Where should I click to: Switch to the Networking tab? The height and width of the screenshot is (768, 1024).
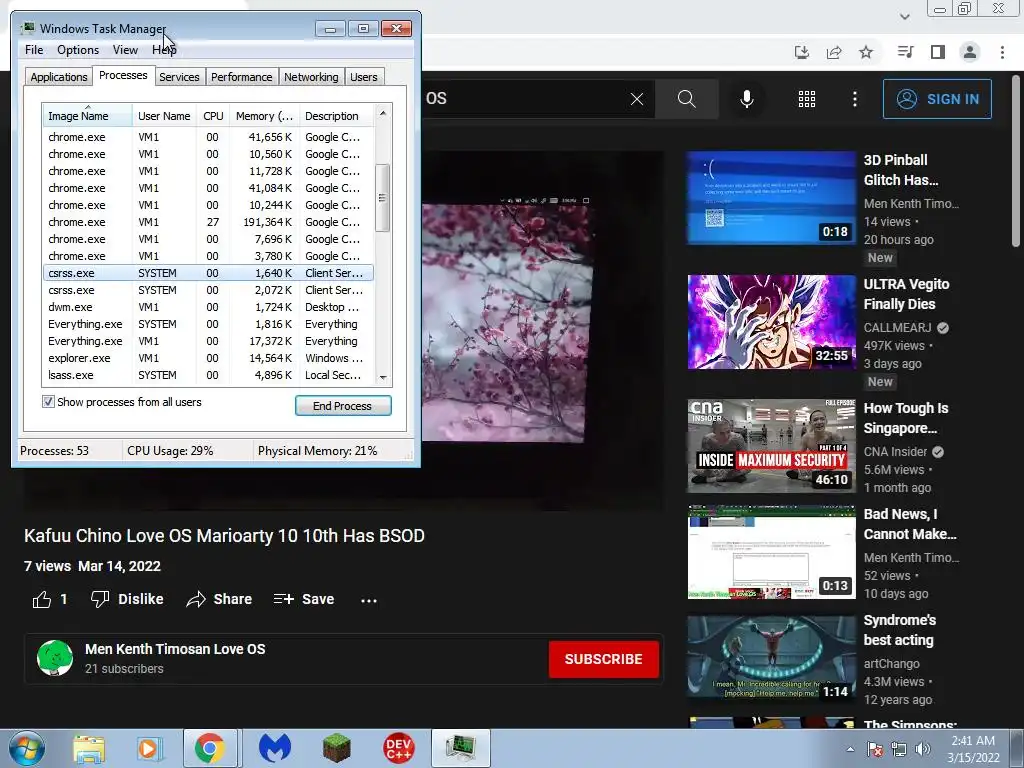pyautogui.click(x=311, y=77)
